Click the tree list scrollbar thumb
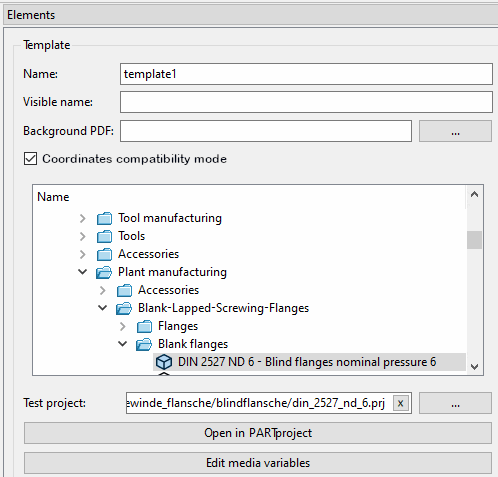The image size is (498, 477). point(474,240)
